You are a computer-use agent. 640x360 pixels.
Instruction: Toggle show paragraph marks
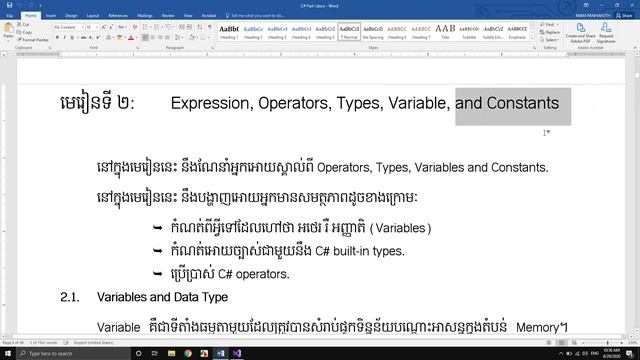(210, 27)
